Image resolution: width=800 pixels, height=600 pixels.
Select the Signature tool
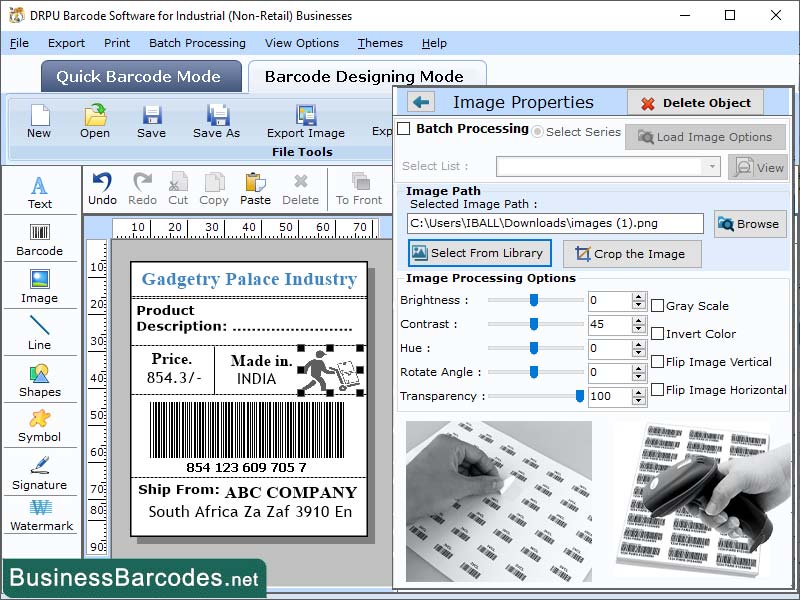point(40,475)
